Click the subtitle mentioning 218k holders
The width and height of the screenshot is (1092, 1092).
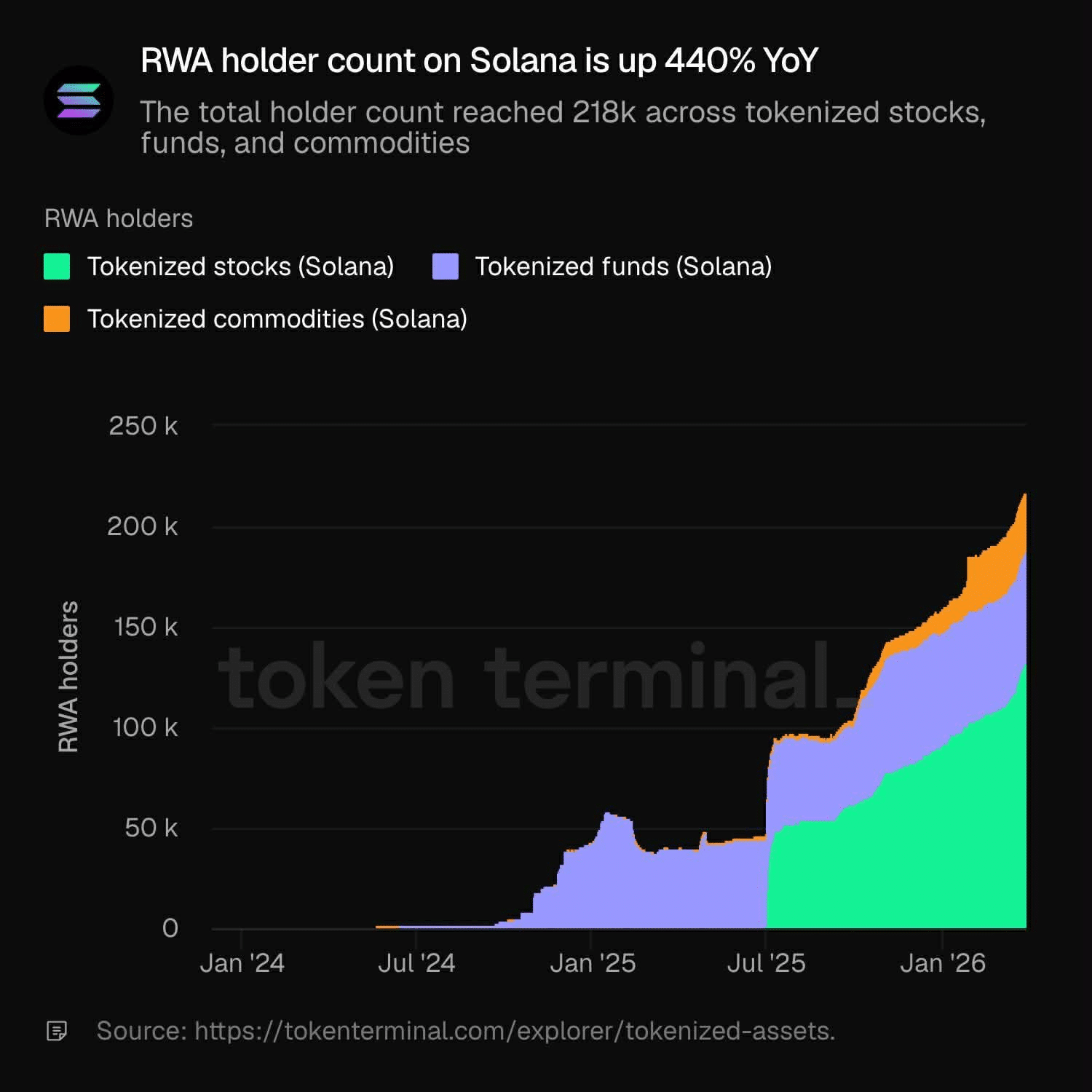(x=562, y=127)
